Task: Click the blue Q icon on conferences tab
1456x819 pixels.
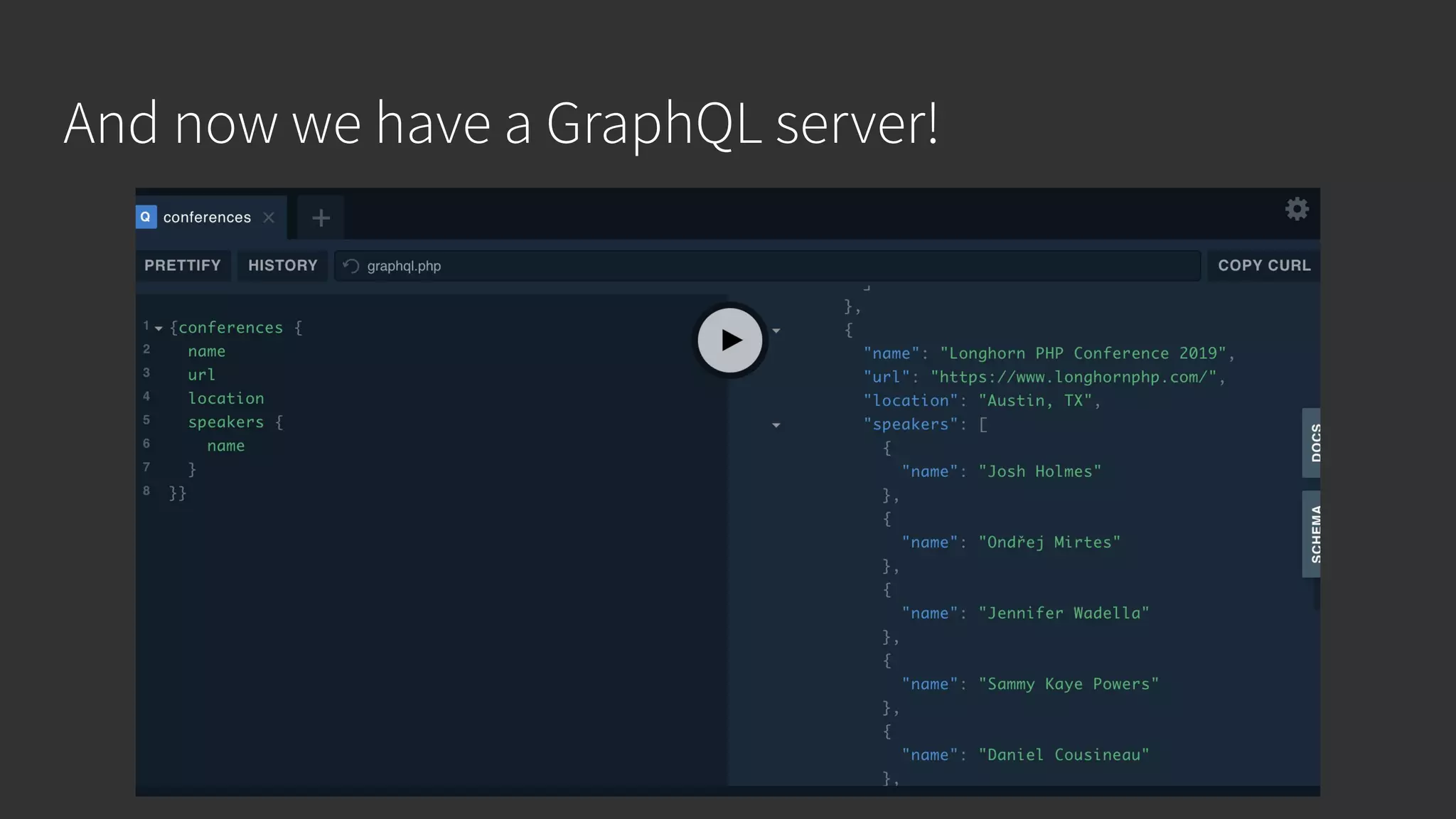Action: [x=146, y=217]
